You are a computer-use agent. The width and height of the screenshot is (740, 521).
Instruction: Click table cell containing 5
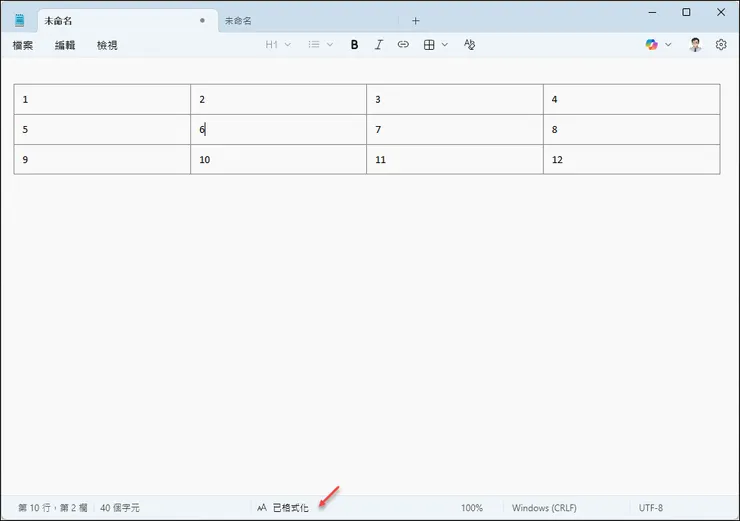(102, 129)
